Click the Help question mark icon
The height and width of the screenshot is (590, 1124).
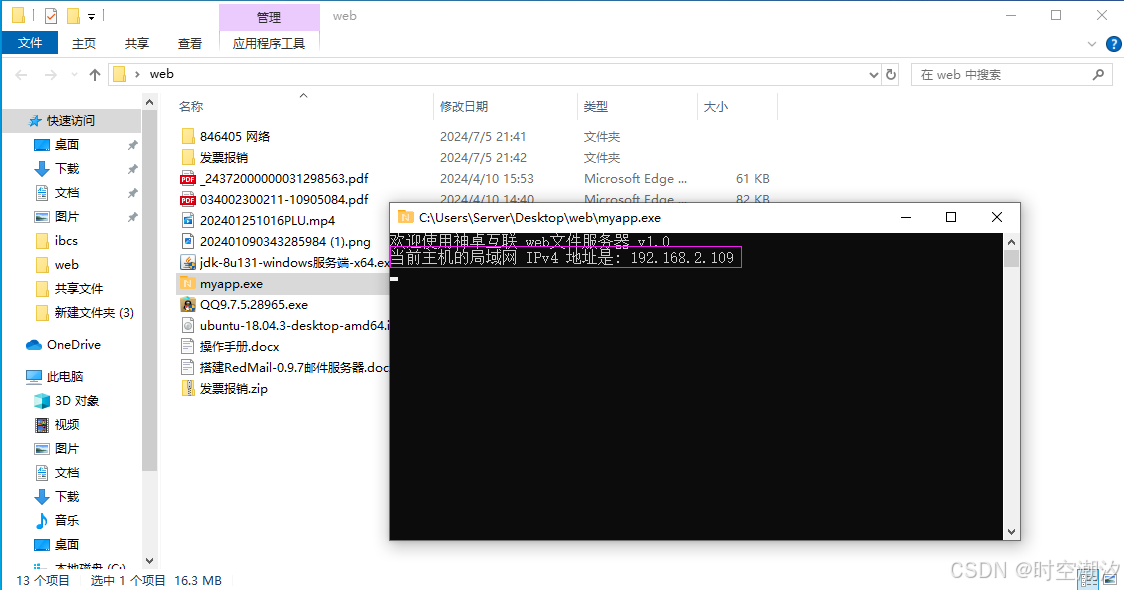(x=1113, y=44)
